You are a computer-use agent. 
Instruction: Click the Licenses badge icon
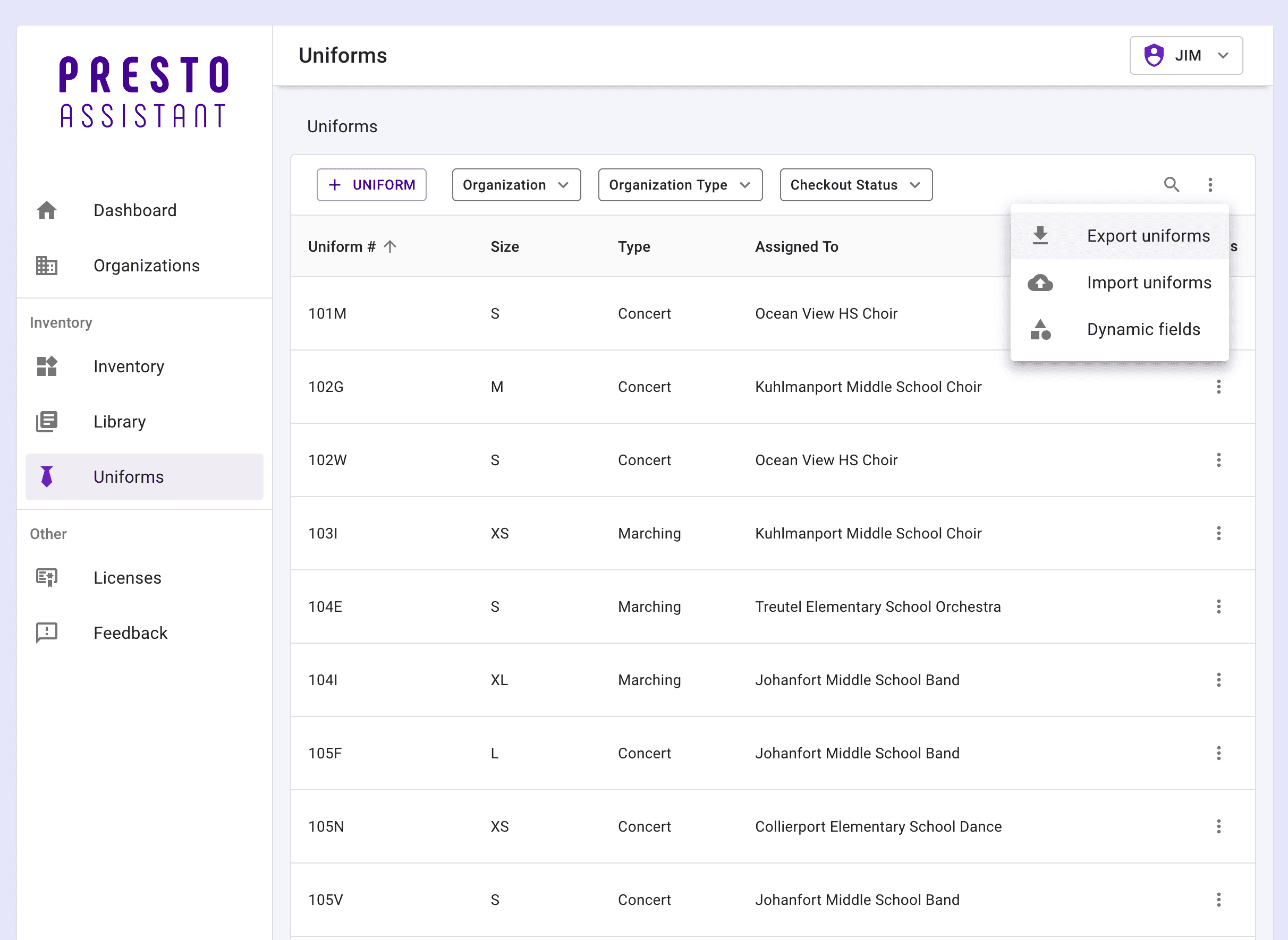point(46,578)
